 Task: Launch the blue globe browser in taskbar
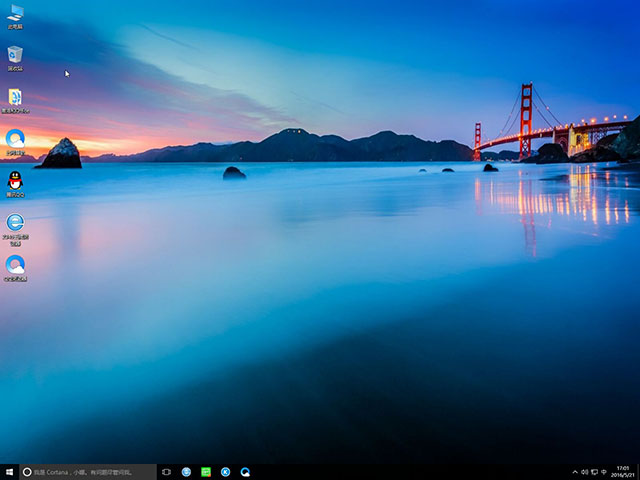click(x=186, y=472)
